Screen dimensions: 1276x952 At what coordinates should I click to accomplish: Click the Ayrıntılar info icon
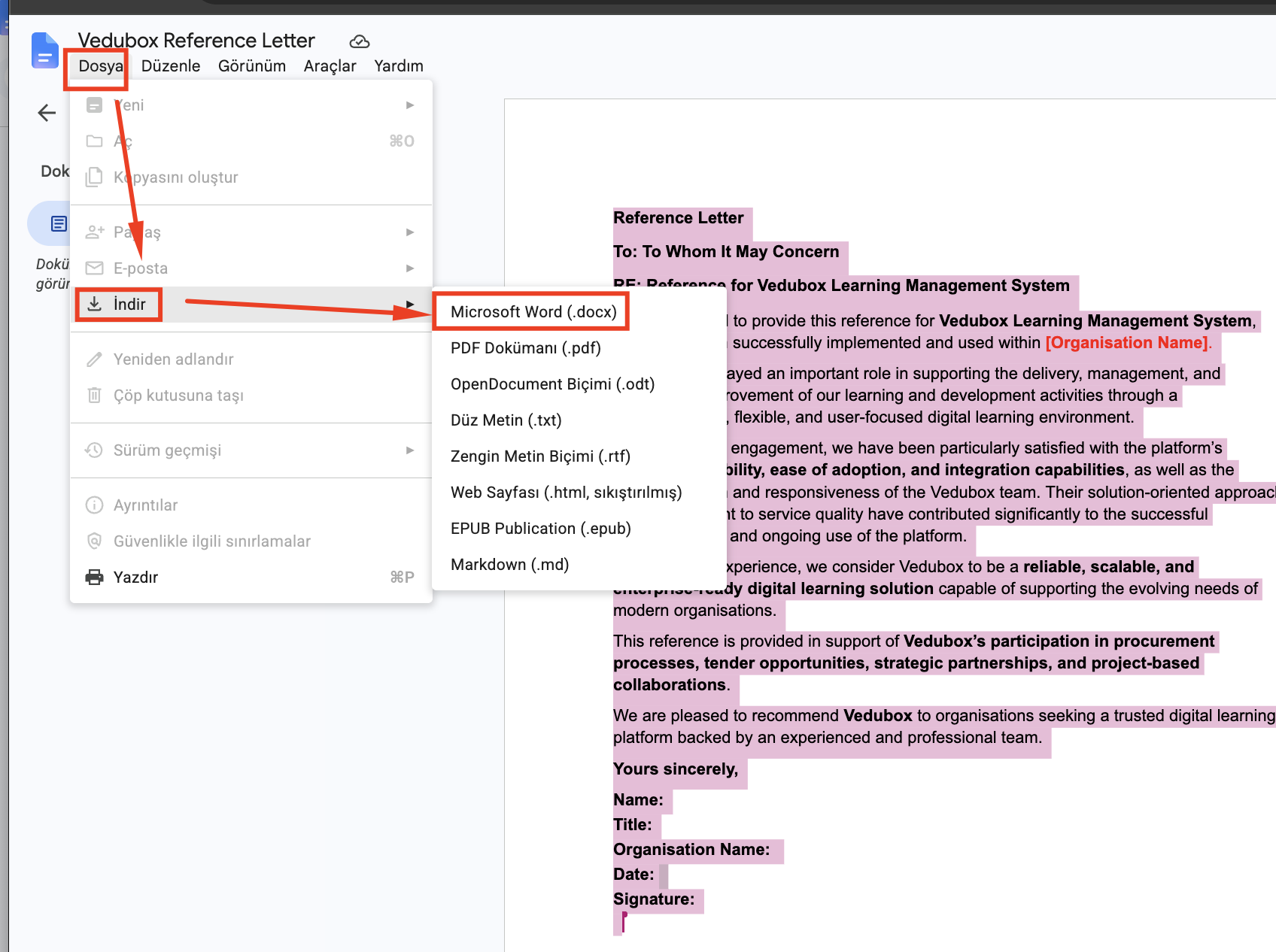point(94,505)
